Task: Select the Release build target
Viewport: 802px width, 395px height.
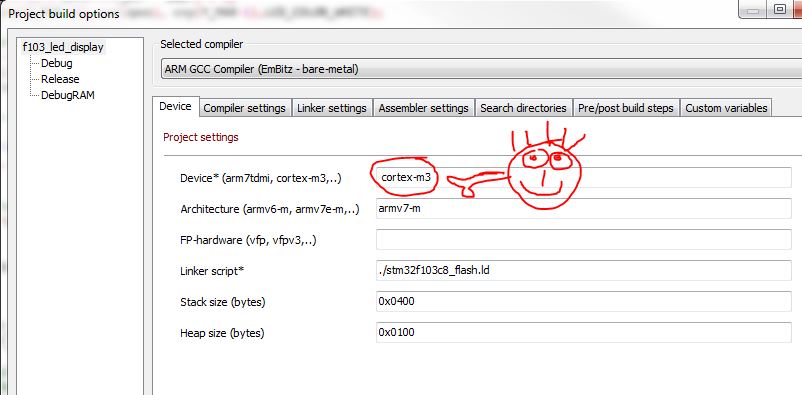Action: 60,79
